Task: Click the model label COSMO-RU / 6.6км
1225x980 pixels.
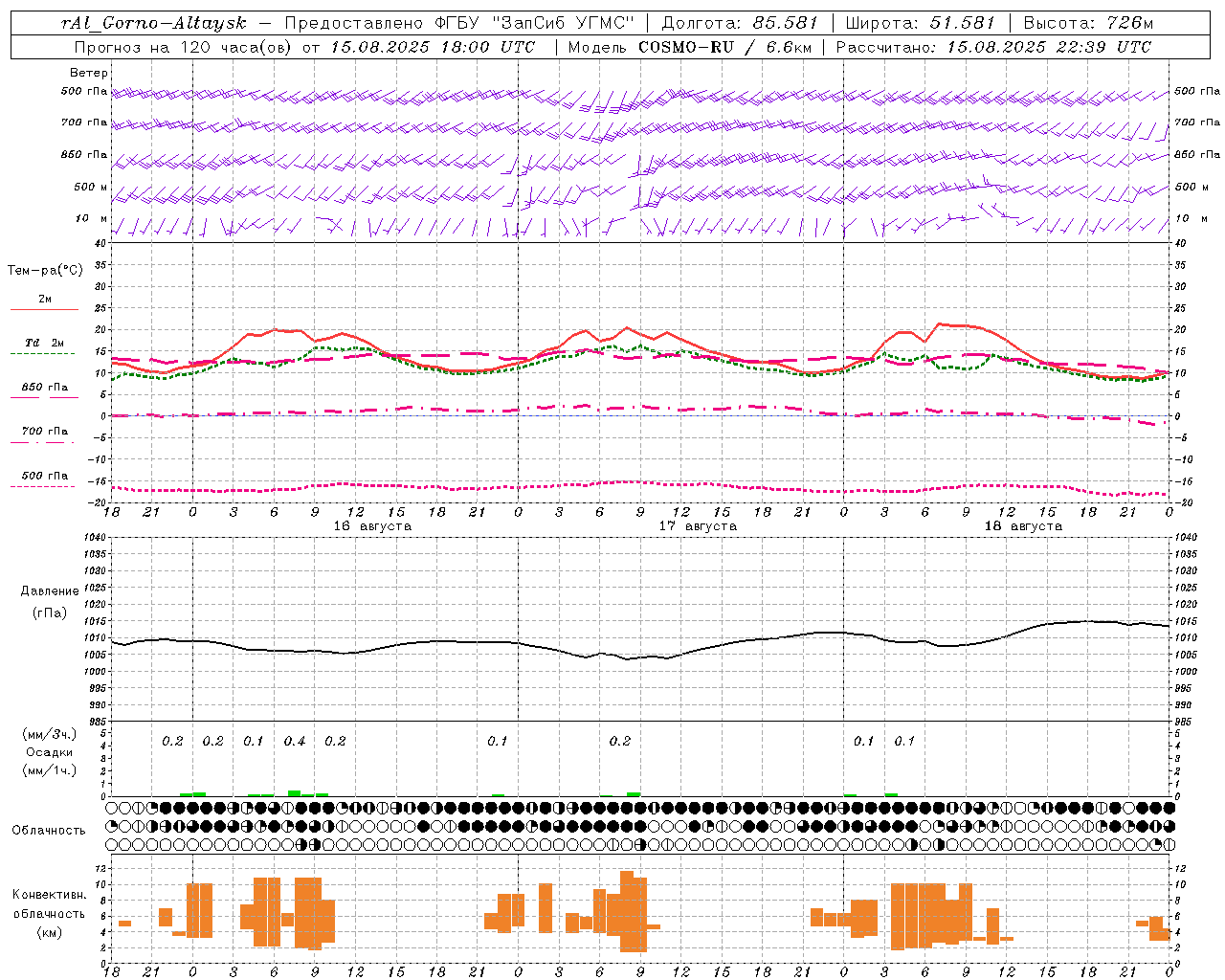Action: (724, 47)
